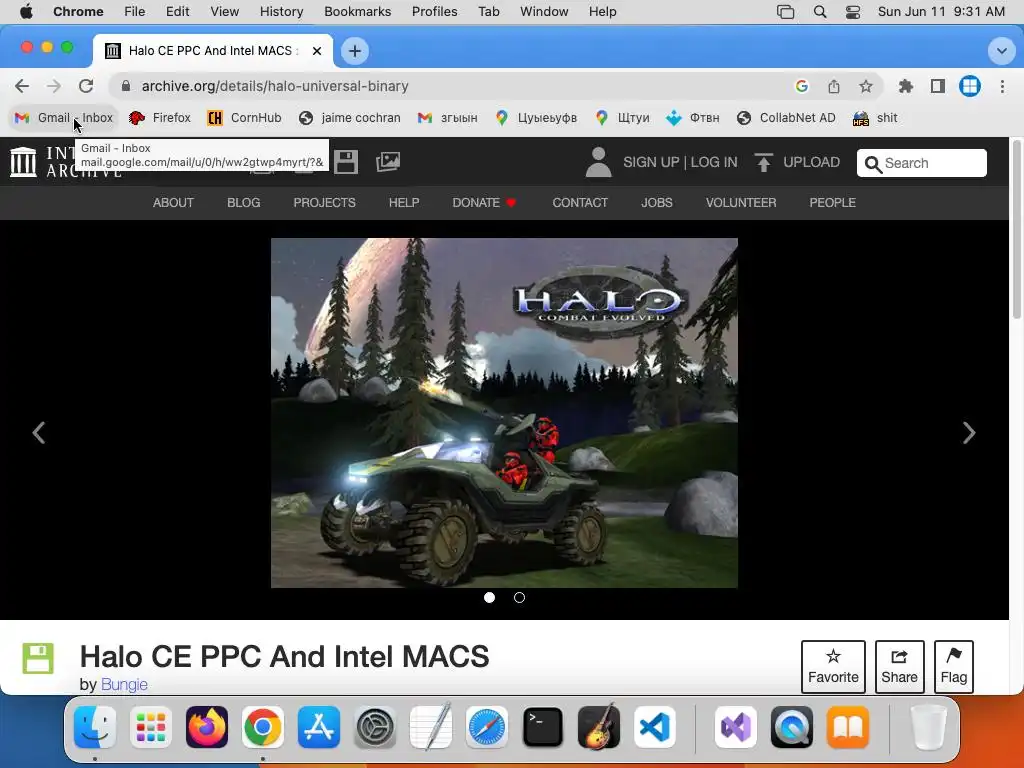Viewport: 1024px width, 768px height.
Task: Click into the archive Search field
Action: [921, 163]
